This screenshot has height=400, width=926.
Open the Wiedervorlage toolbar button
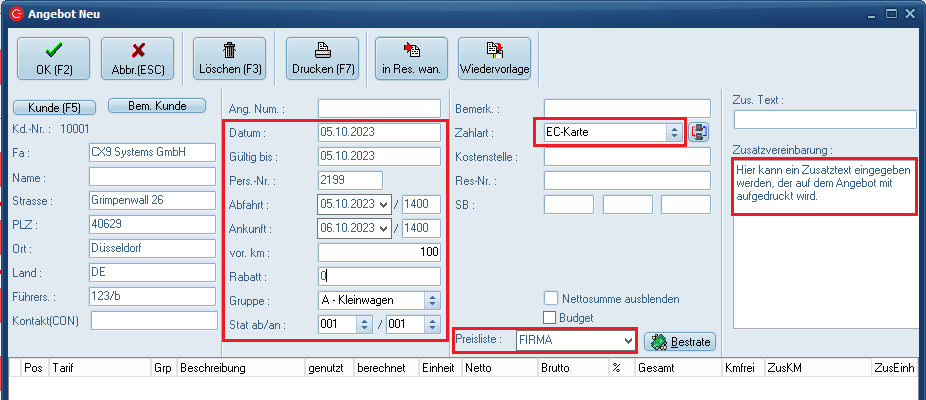tap(494, 59)
